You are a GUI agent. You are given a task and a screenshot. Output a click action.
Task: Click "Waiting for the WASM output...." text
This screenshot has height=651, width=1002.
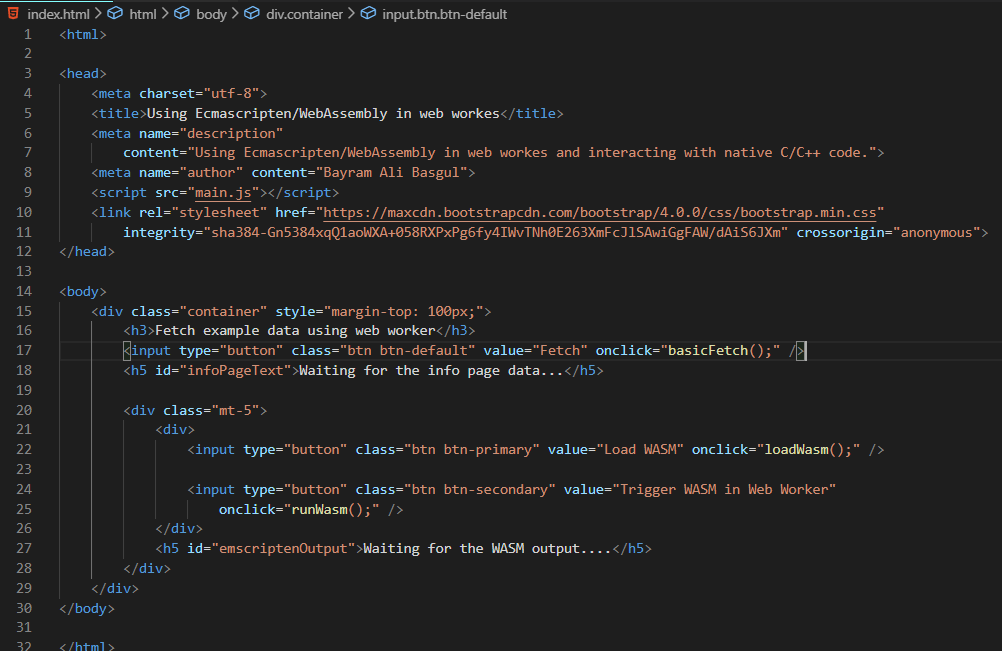[x=488, y=548]
